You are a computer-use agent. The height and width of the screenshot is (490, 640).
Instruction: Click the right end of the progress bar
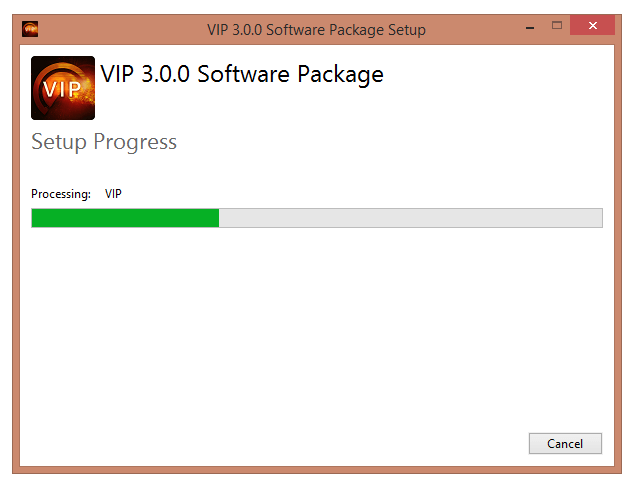pyautogui.click(x=598, y=218)
